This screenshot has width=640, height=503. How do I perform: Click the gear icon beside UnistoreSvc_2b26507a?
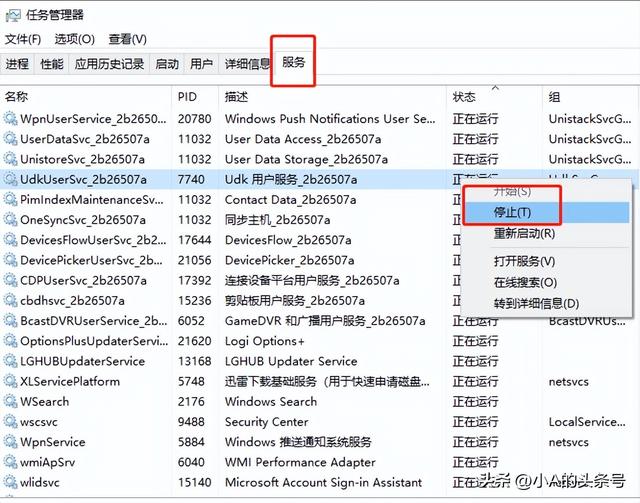pyautogui.click(x=11, y=159)
